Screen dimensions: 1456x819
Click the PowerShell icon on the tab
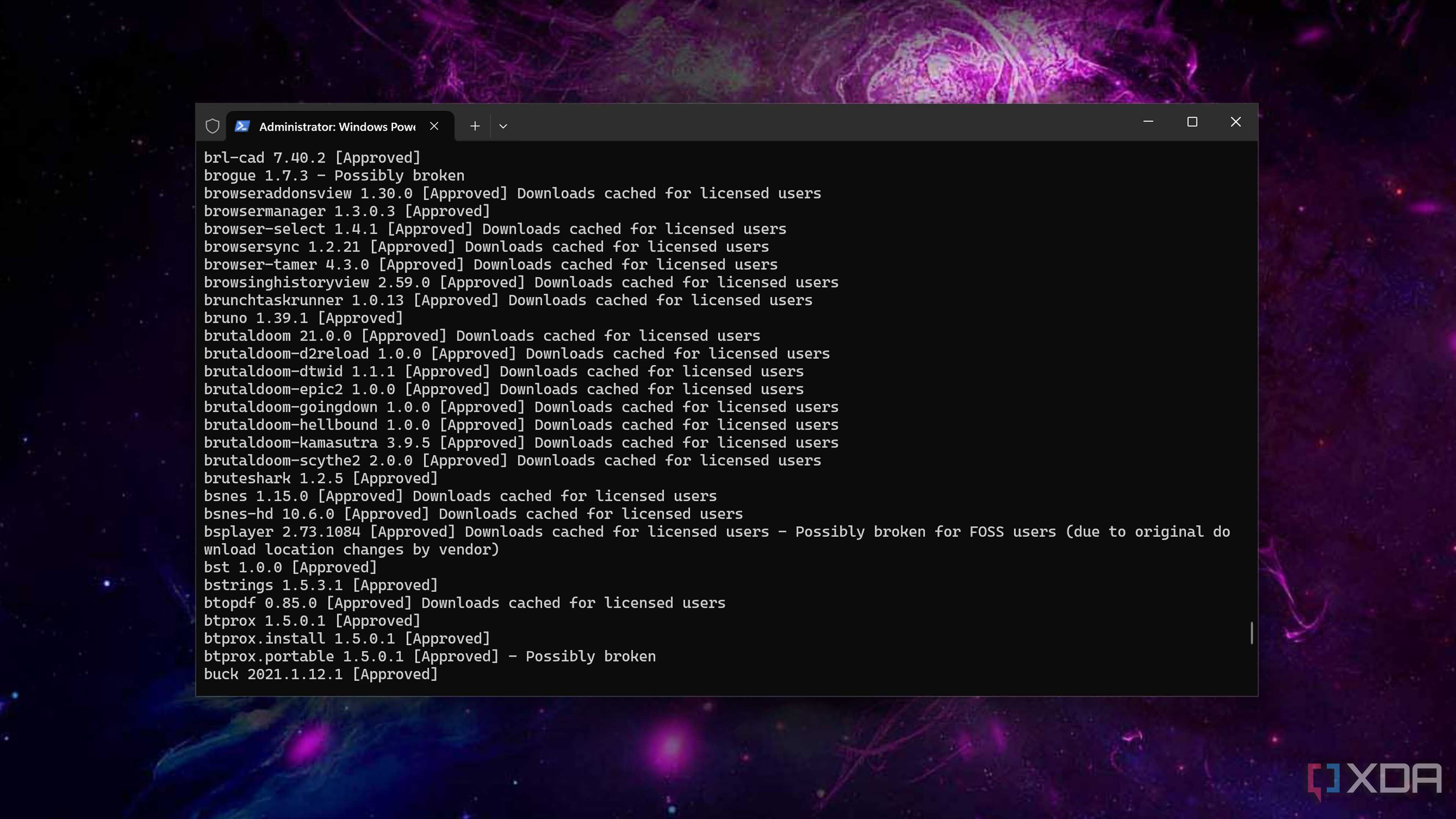coord(243,126)
